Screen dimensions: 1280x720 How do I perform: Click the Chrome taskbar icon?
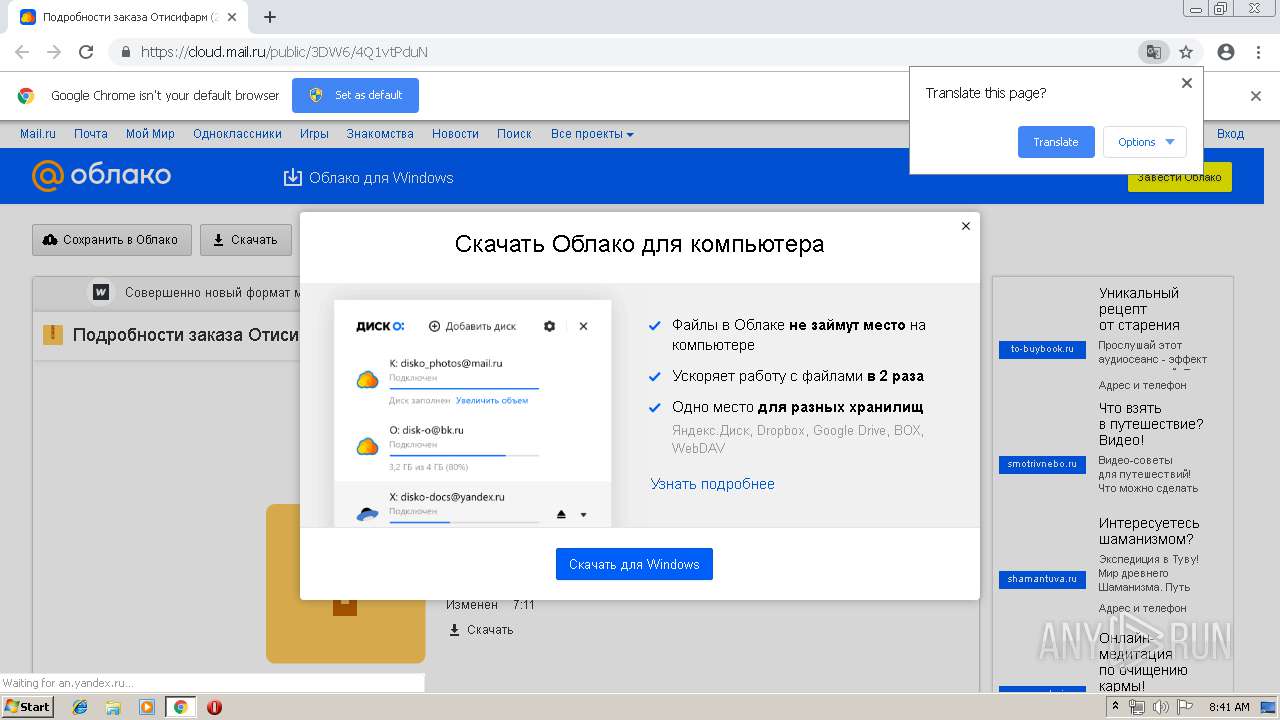tap(180, 707)
